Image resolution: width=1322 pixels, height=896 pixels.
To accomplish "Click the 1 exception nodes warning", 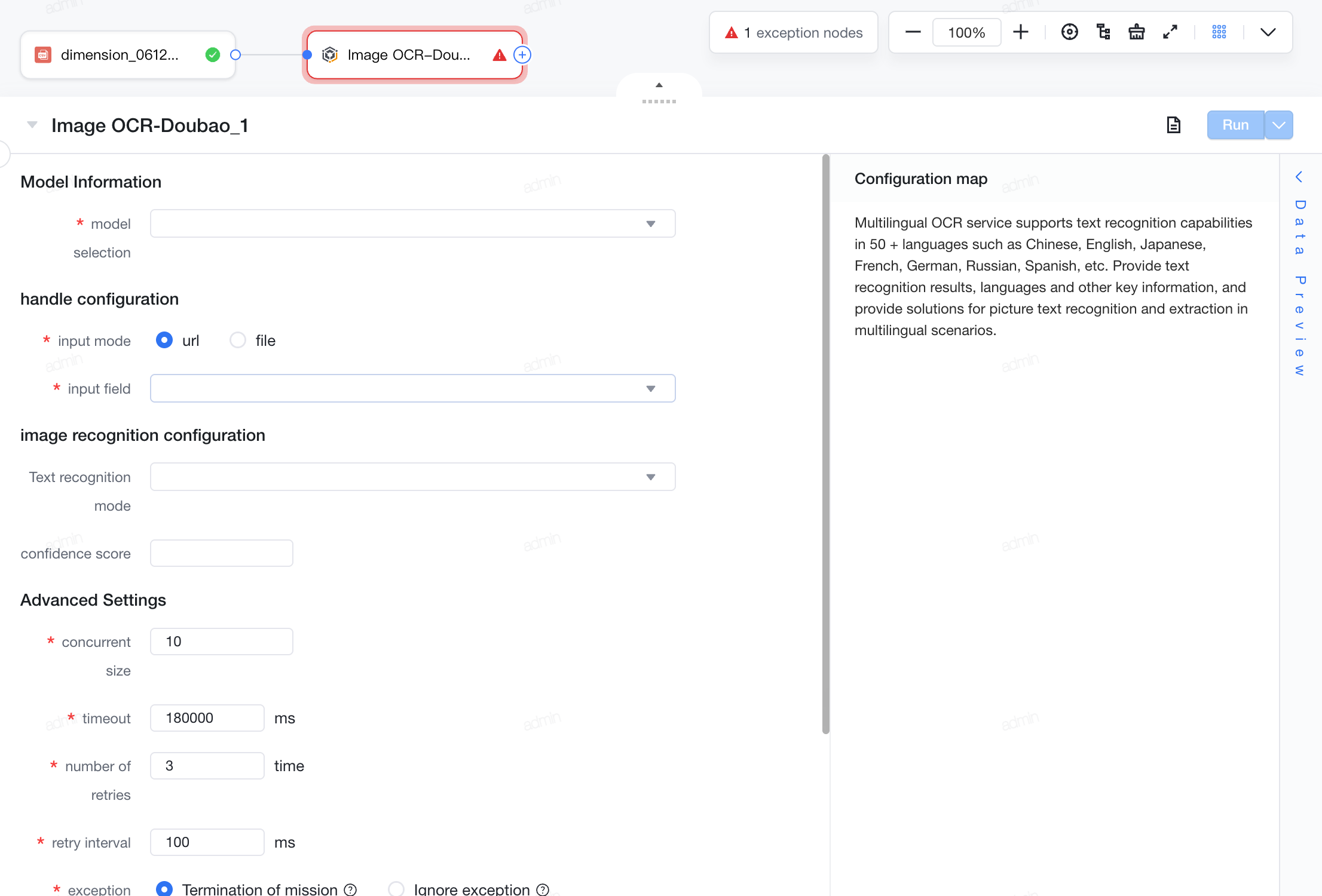I will [x=794, y=32].
